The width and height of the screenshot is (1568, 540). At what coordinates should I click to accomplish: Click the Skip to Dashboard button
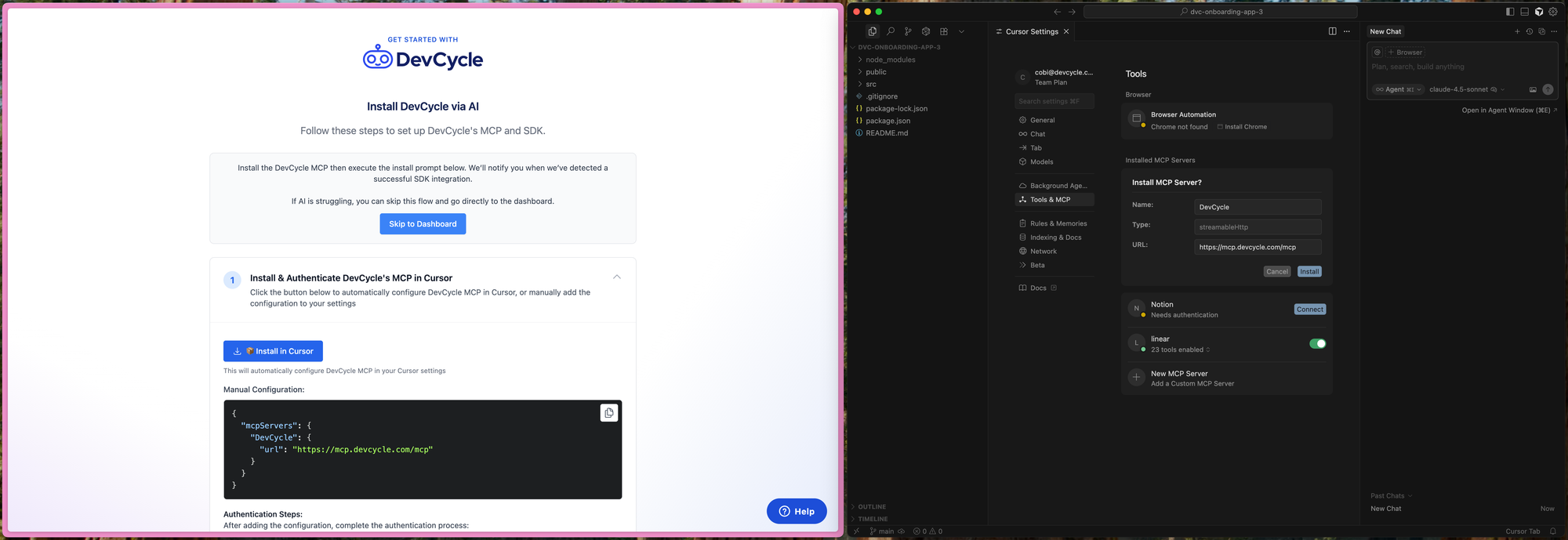pyautogui.click(x=423, y=224)
